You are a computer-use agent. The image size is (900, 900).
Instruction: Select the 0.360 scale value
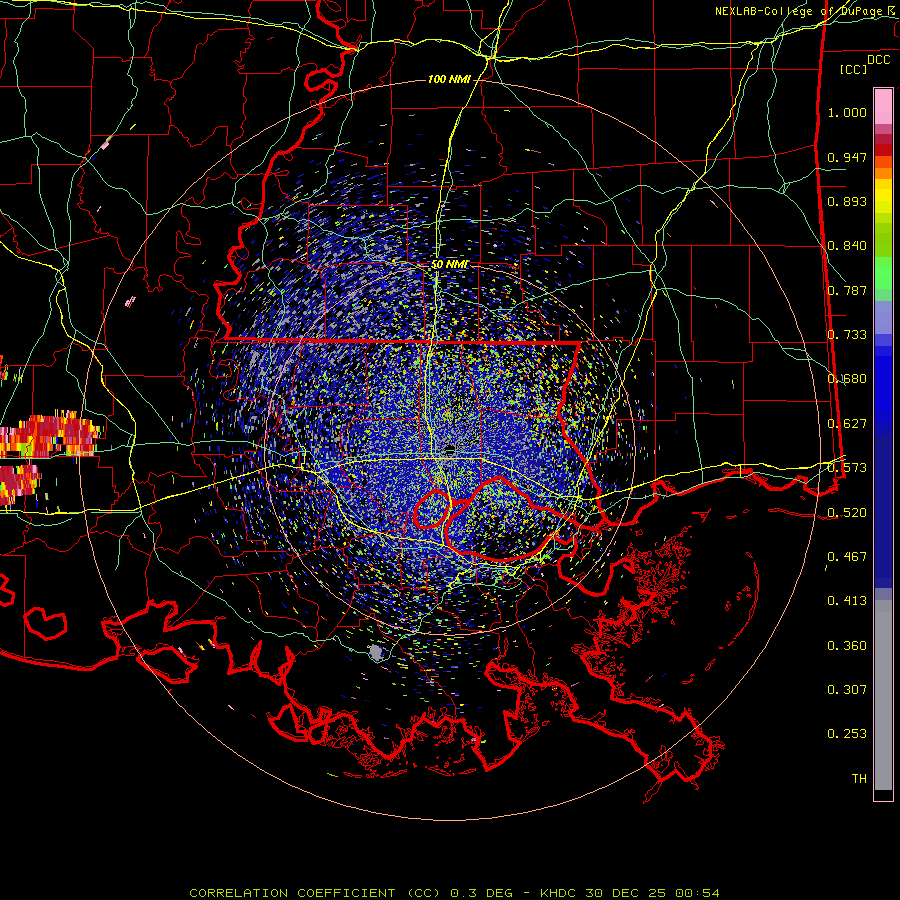(847, 646)
